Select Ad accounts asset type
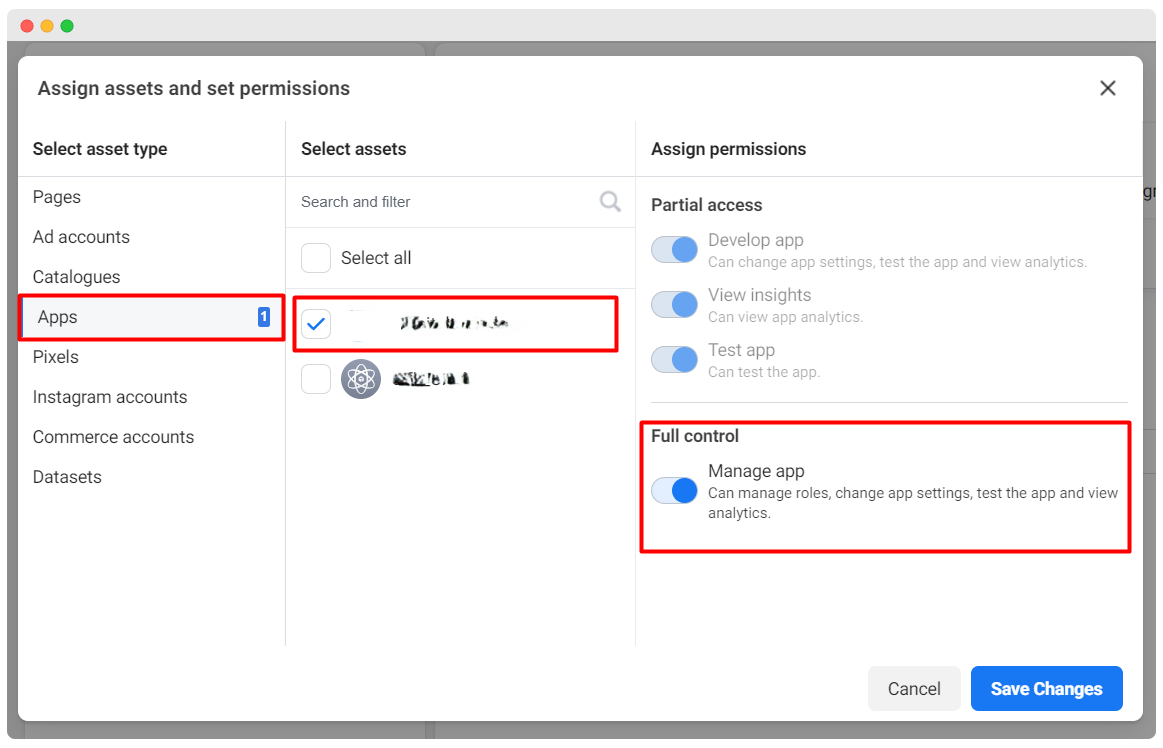Viewport: 1163px width, 748px height. 81,237
